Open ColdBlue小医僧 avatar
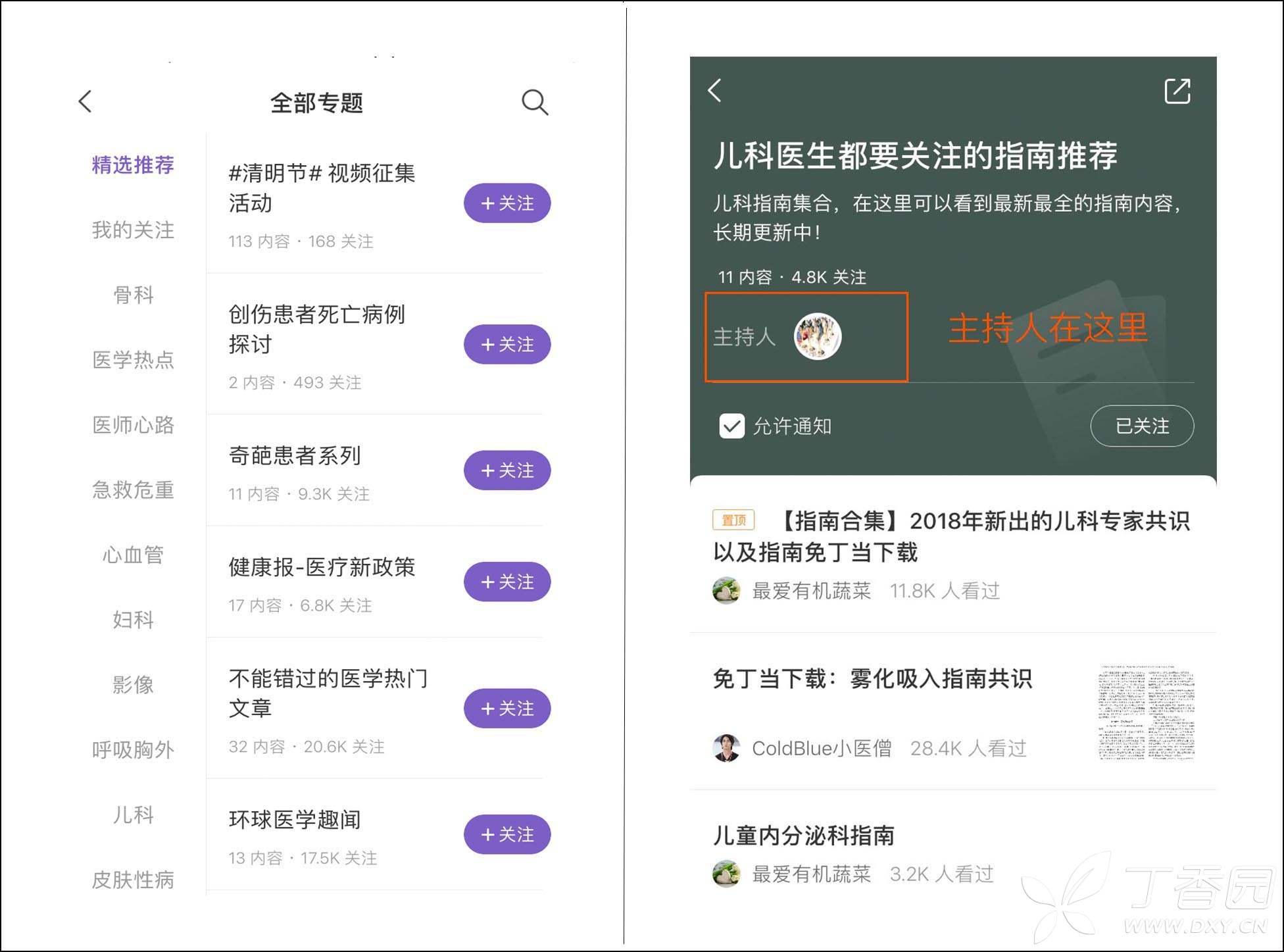This screenshot has width=1284, height=952. coord(726,747)
